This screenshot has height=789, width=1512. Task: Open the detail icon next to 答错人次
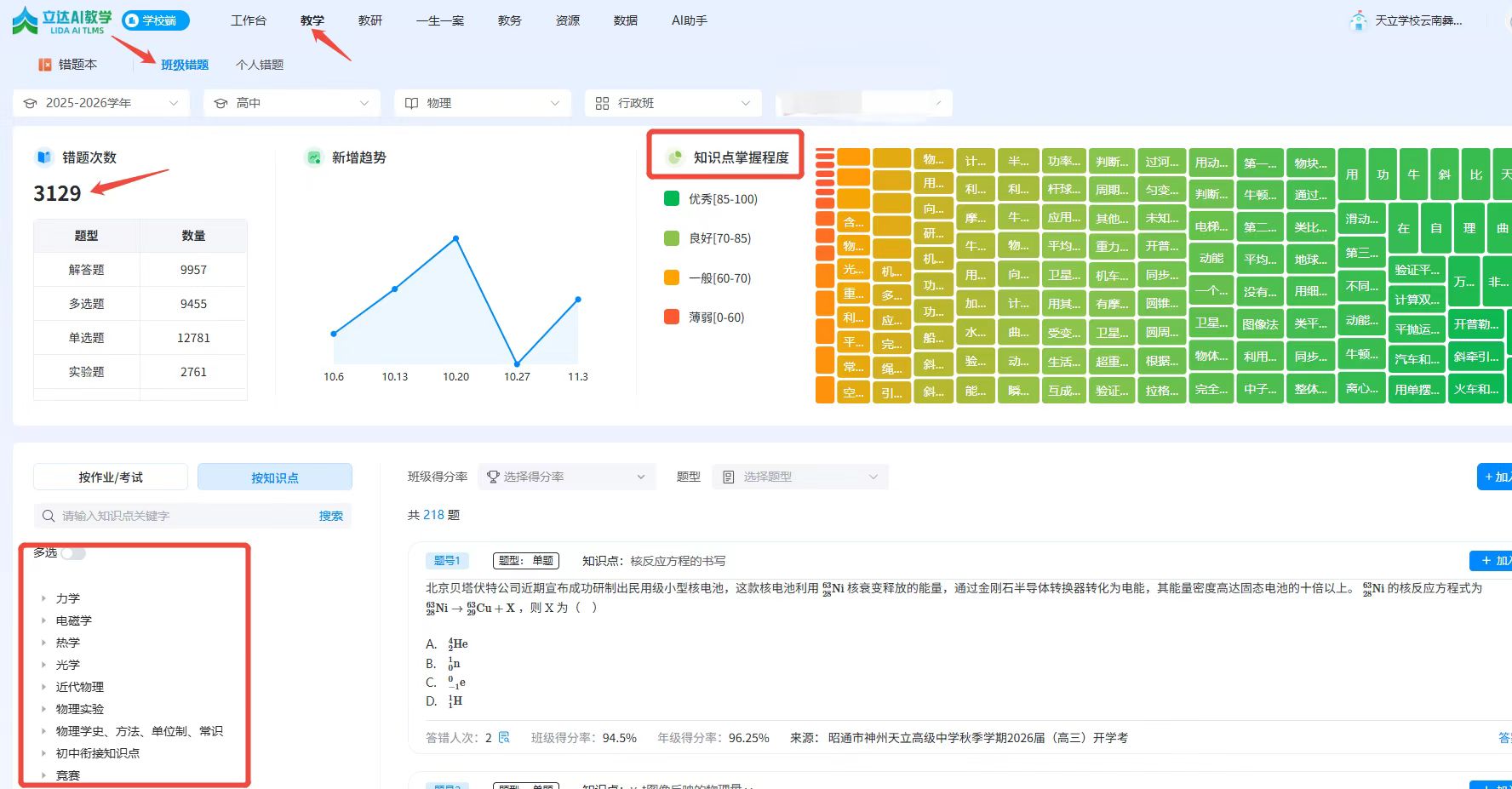pyautogui.click(x=504, y=737)
